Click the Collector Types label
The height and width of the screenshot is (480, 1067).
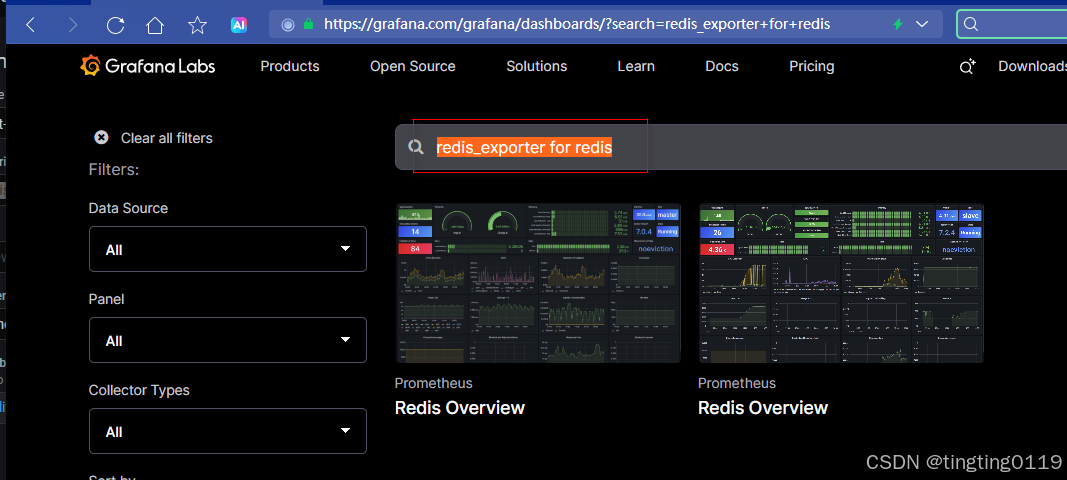[x=139, y=390]
